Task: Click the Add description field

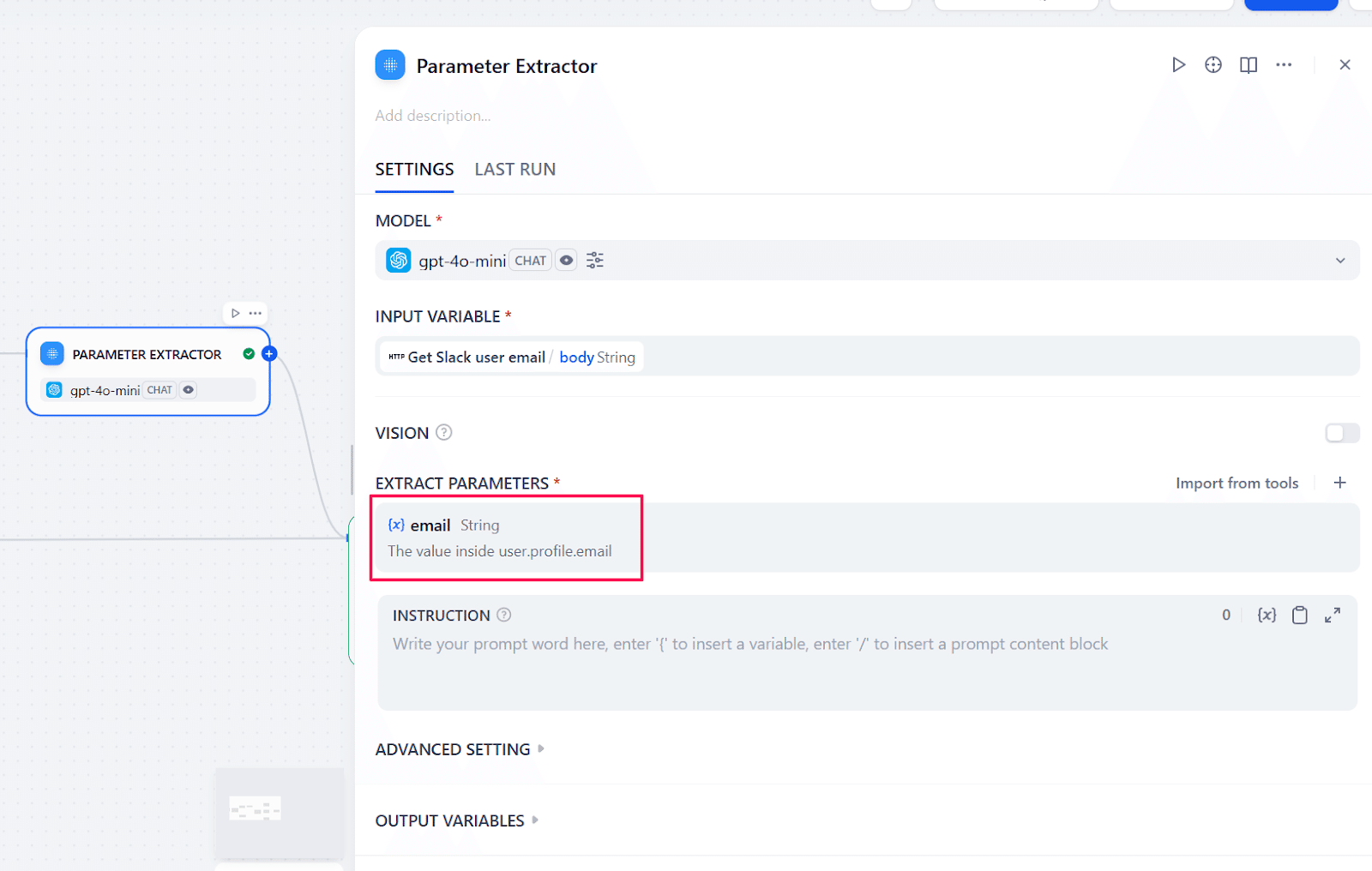Action: pyautogui.click(x=433, y=116)
